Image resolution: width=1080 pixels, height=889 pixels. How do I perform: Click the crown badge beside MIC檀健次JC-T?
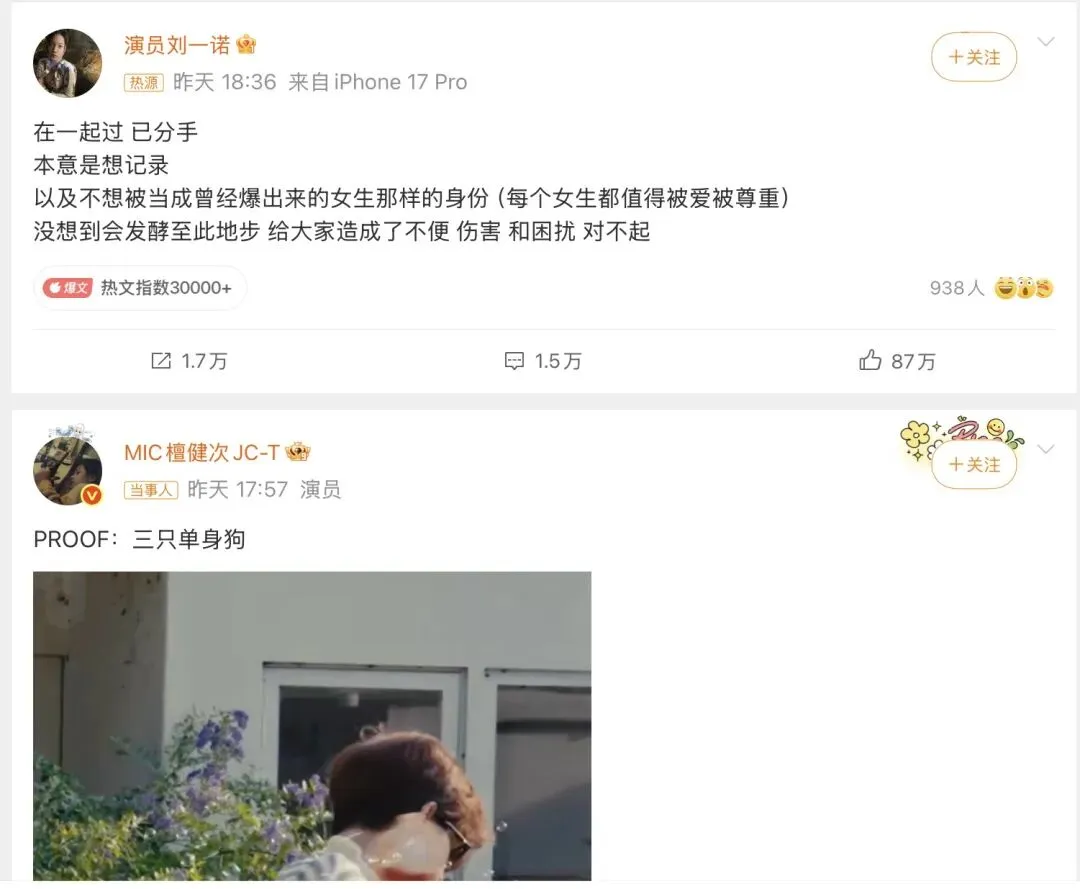coord(298,452)
